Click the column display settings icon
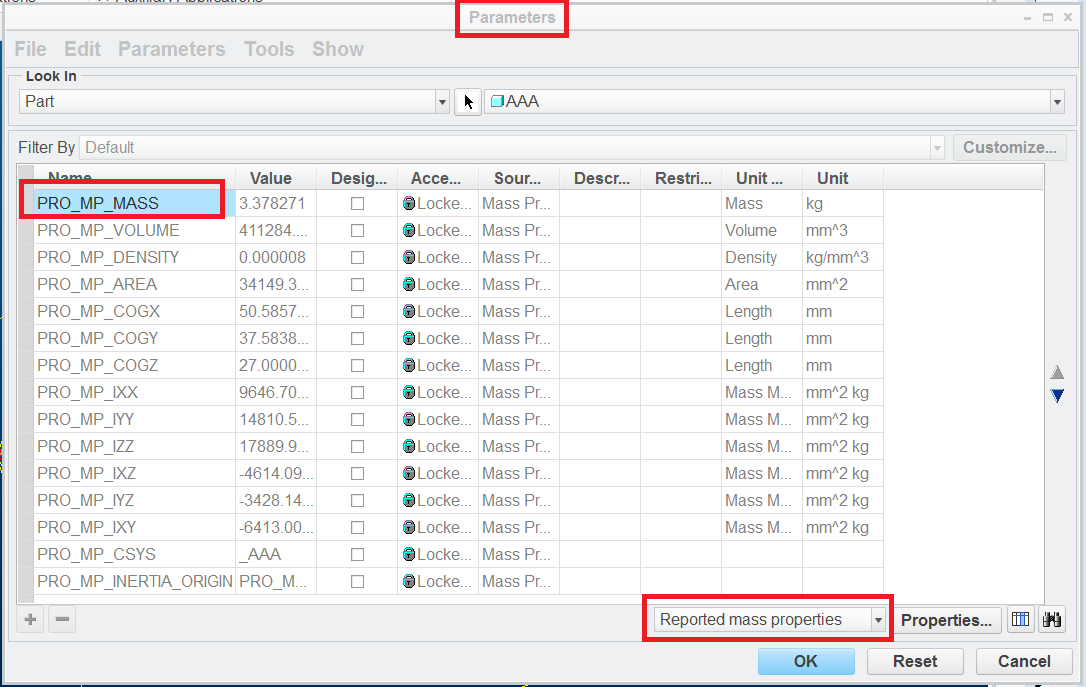Screen dimensions: 1086x687 [x=1020, y=619]
